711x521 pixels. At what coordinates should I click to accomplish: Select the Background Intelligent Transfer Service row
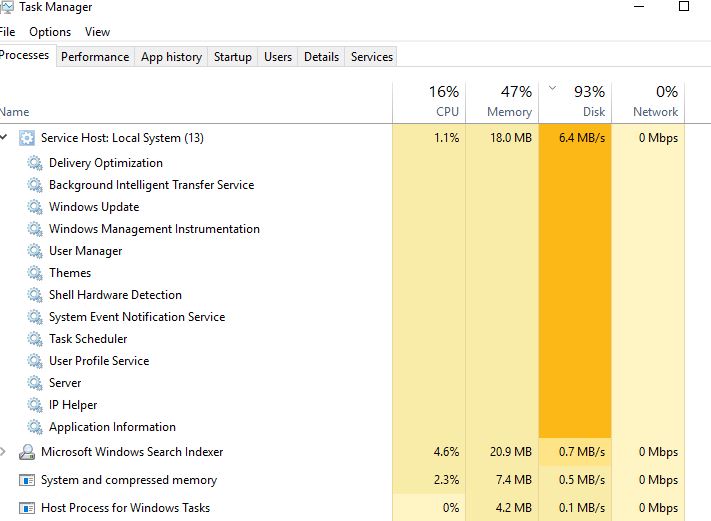(151, 185)
